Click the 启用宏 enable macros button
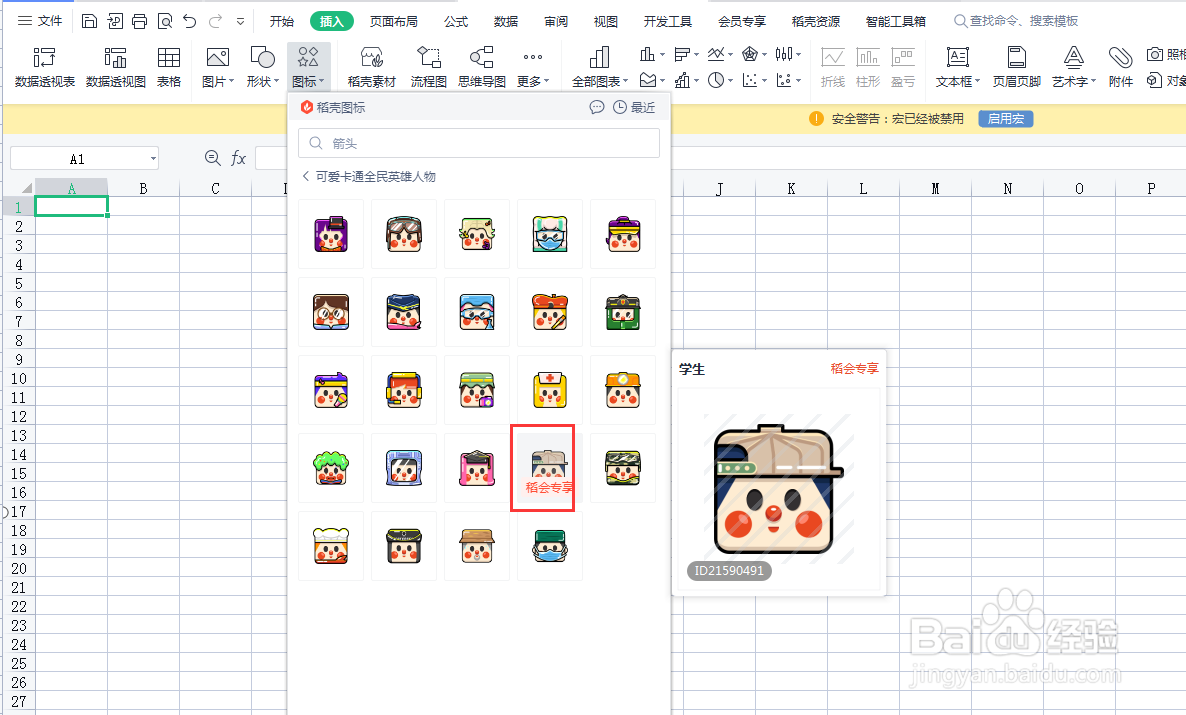This screenshot has width=1186, height=715. point(1005,118)
